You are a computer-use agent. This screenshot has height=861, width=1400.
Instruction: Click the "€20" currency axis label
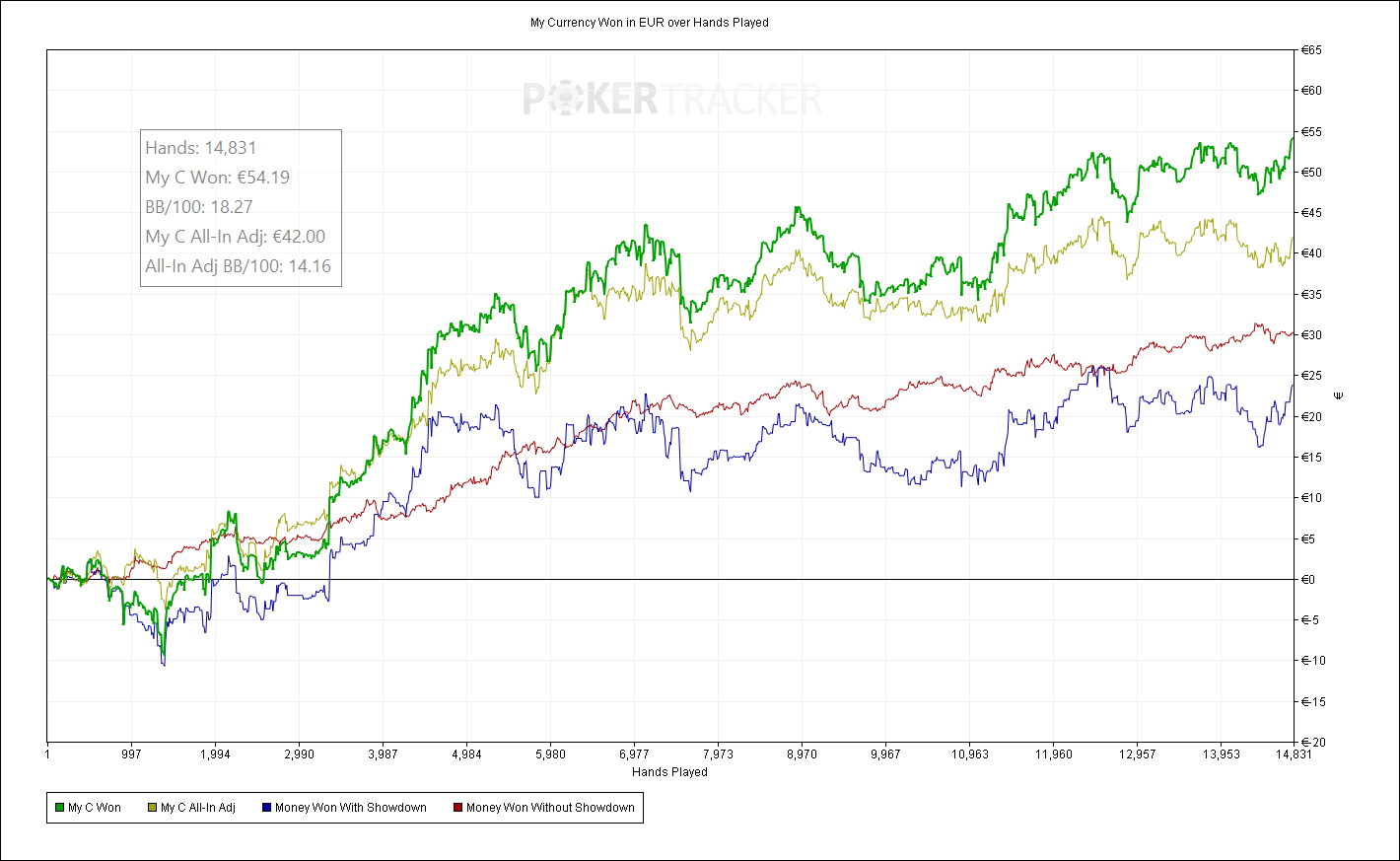pos(1312,417)
